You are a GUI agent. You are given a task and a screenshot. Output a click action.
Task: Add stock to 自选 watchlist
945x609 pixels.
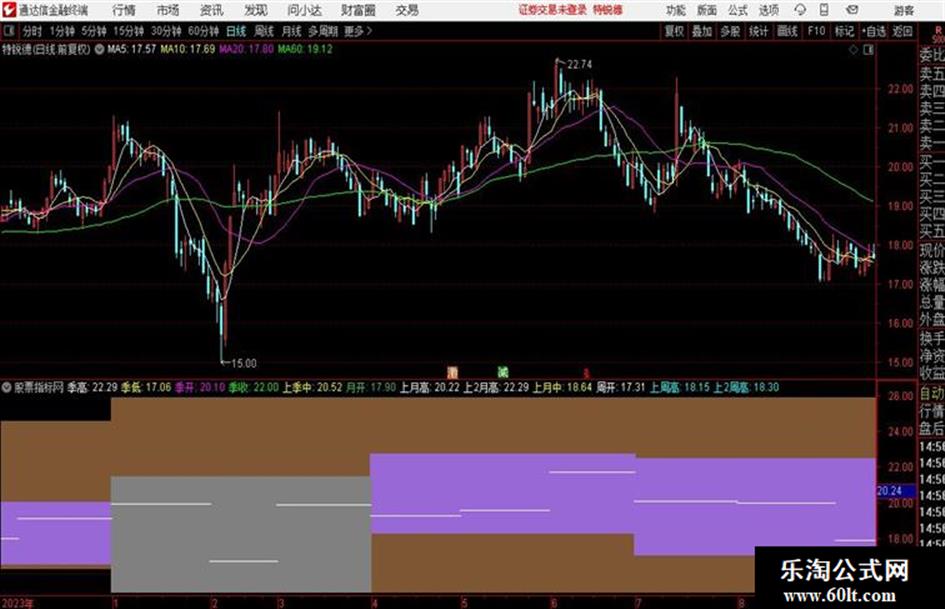(x=874, y=31)
